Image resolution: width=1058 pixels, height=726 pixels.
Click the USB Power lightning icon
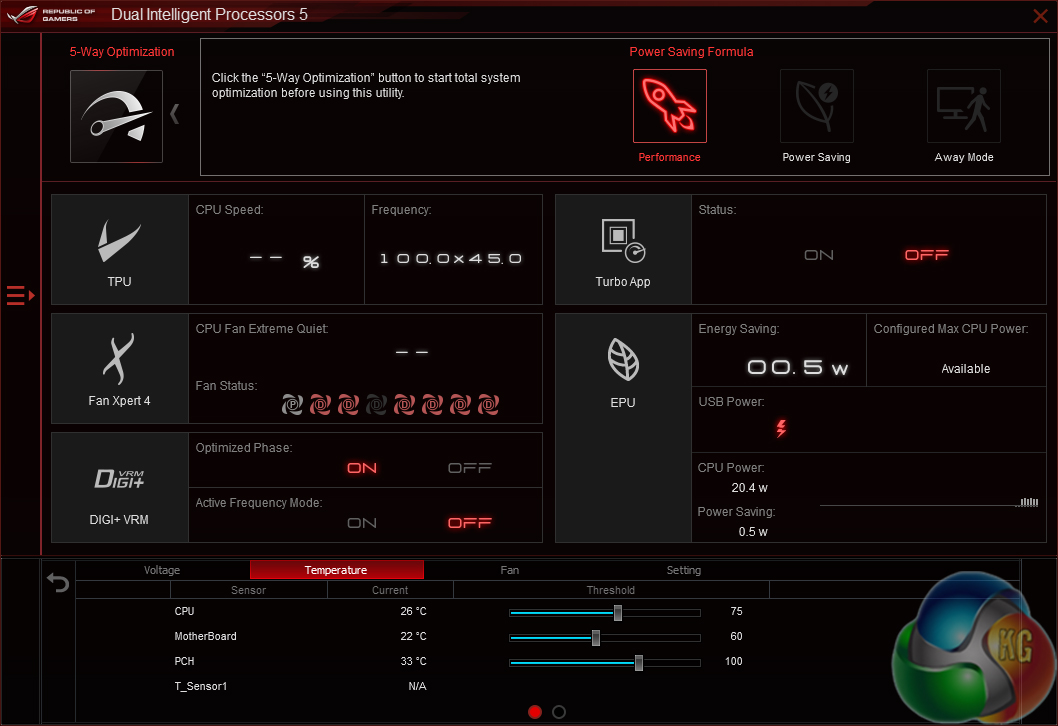(x=781, y=428)
